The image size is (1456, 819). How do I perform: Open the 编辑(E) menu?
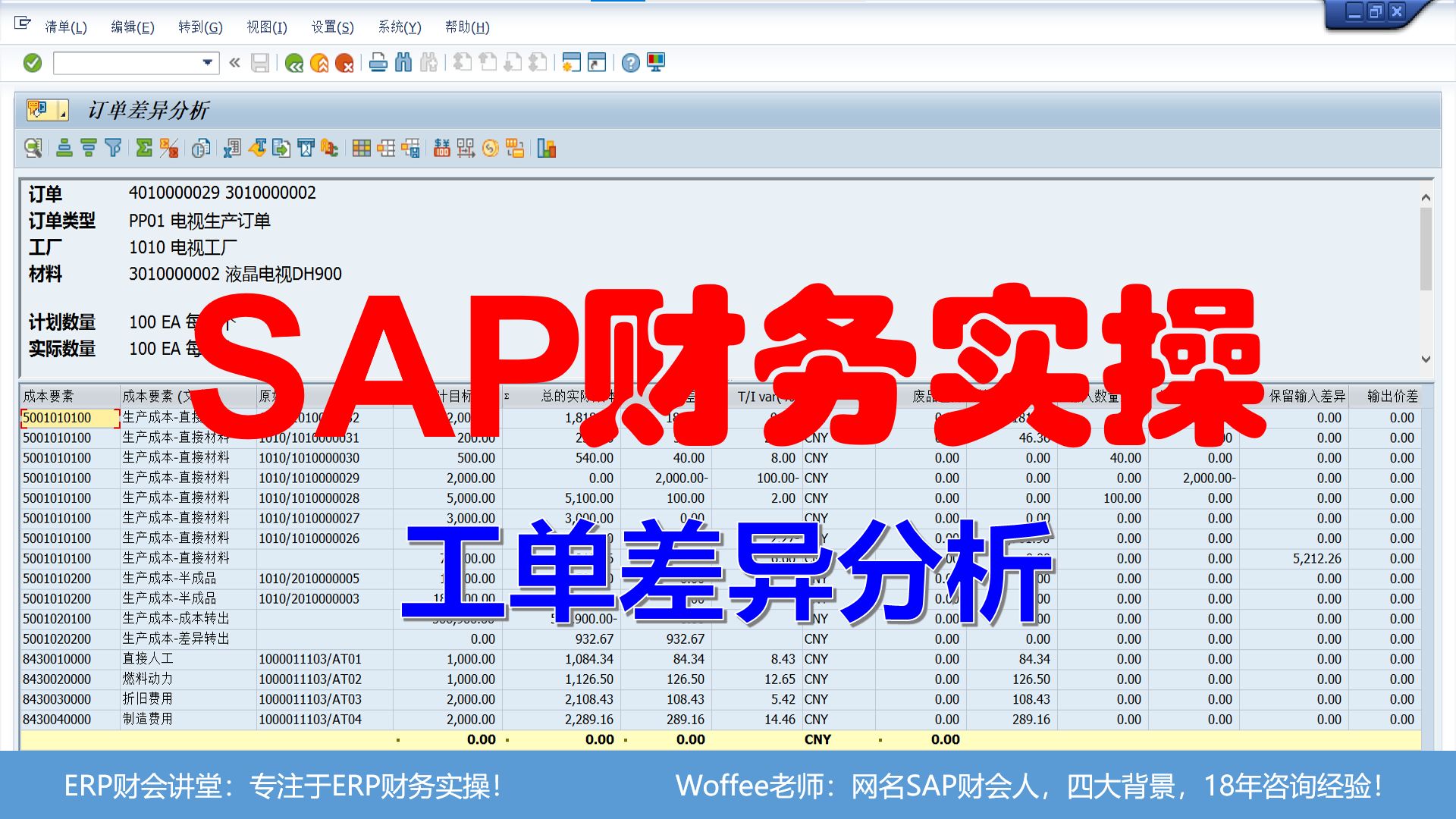[133, 27]
